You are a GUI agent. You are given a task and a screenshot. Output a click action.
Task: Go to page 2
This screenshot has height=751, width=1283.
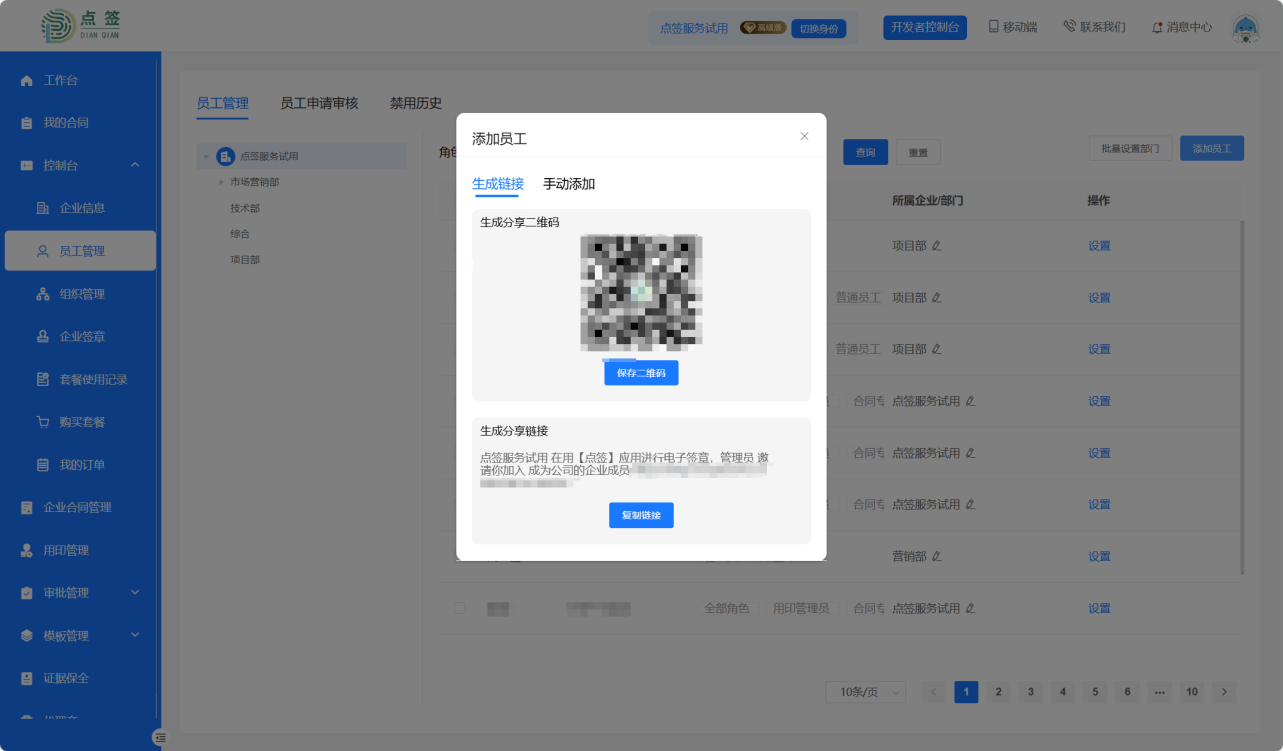pyautogui.click(x=998, y=692)
